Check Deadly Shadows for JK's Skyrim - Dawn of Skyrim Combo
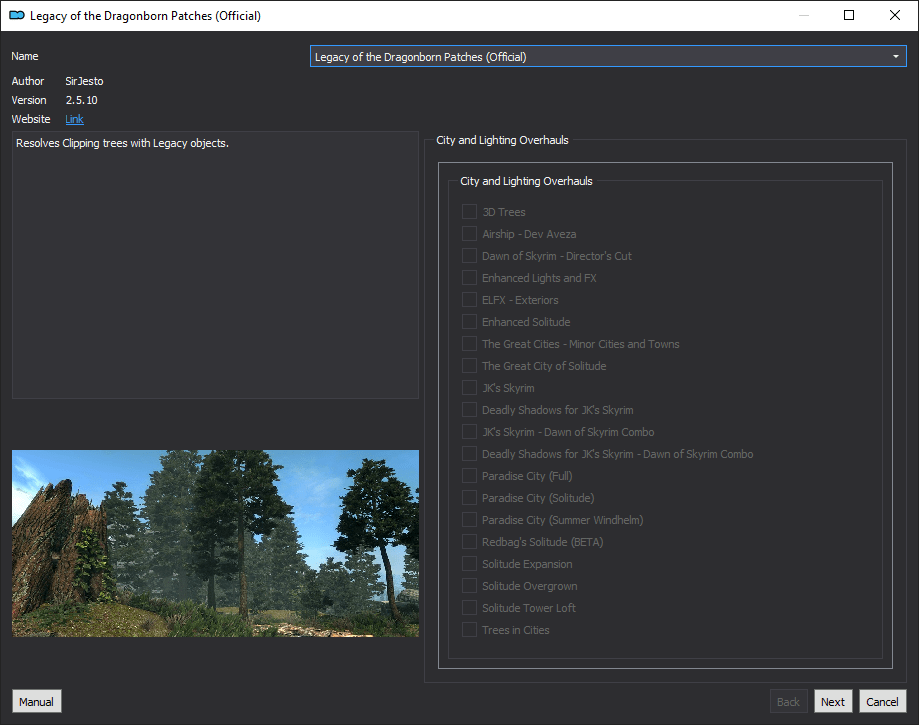 click(469, 453)
